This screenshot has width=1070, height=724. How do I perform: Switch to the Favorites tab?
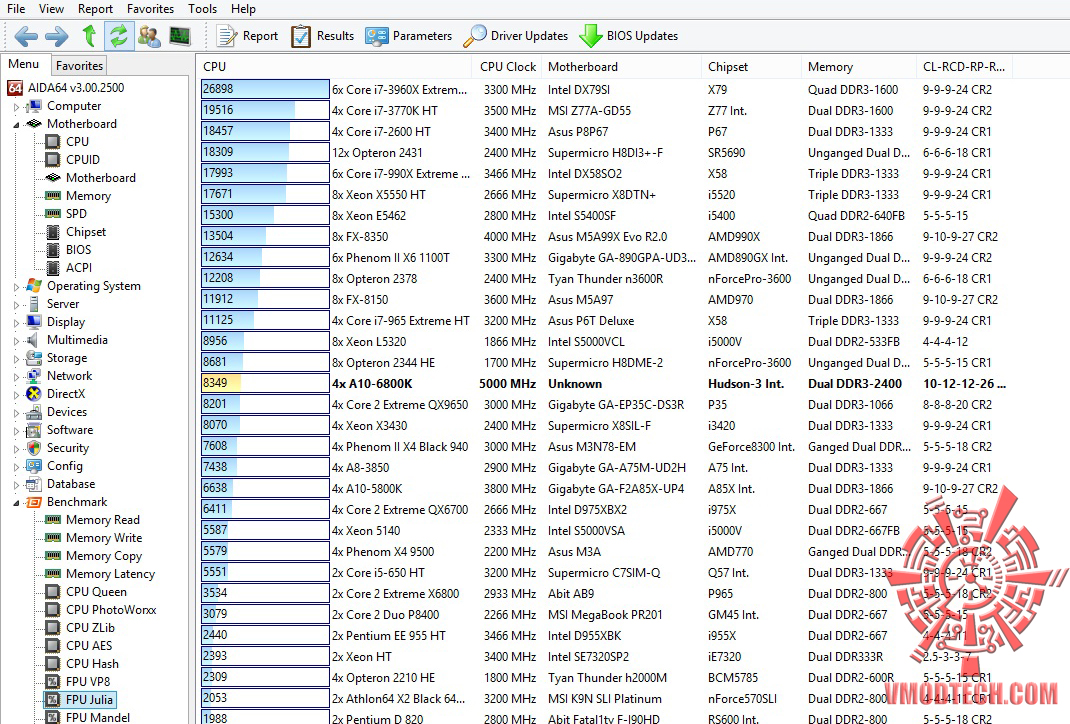79,66
